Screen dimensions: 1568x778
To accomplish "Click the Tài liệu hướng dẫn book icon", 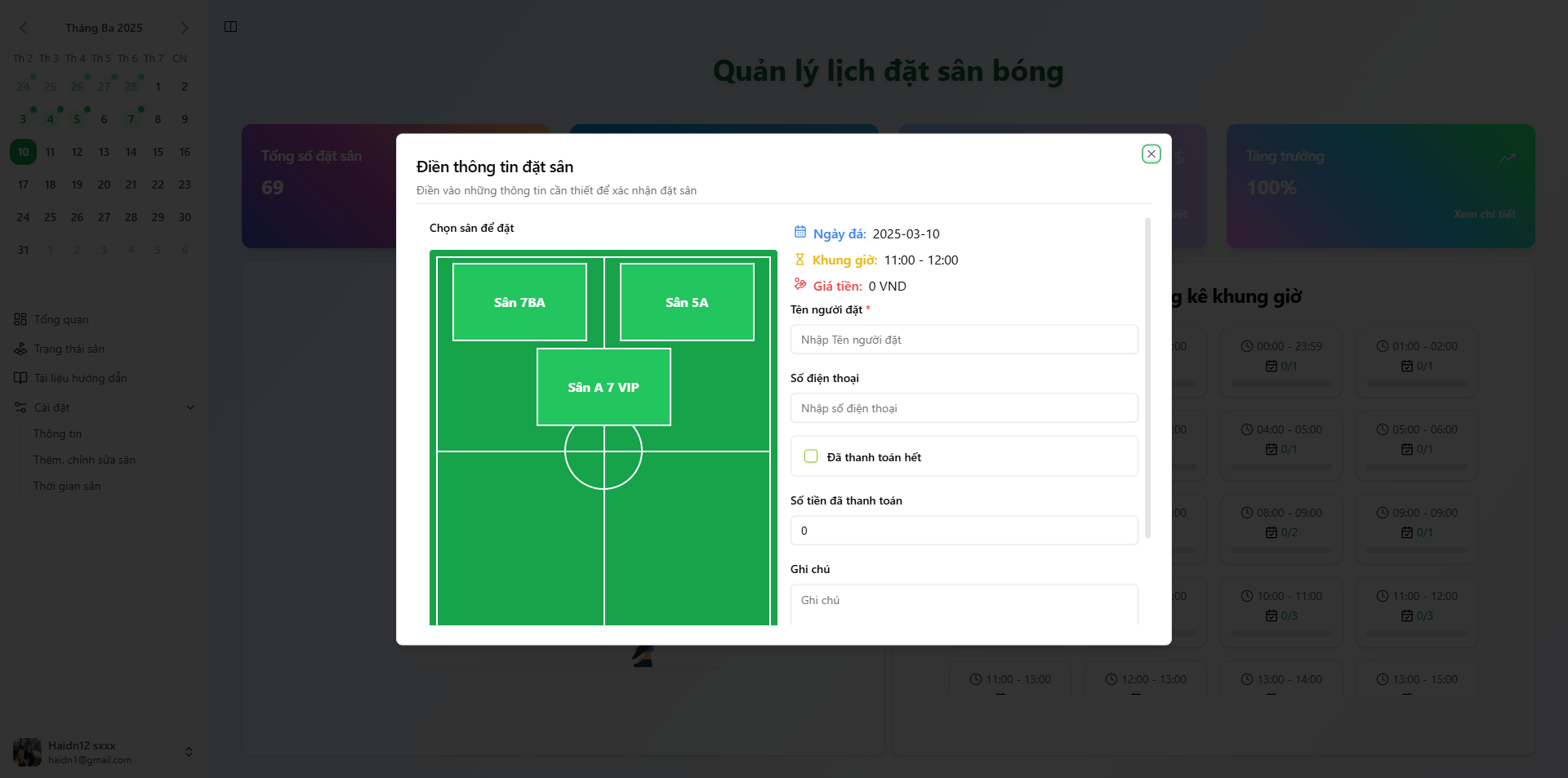I will click(20, 378).
